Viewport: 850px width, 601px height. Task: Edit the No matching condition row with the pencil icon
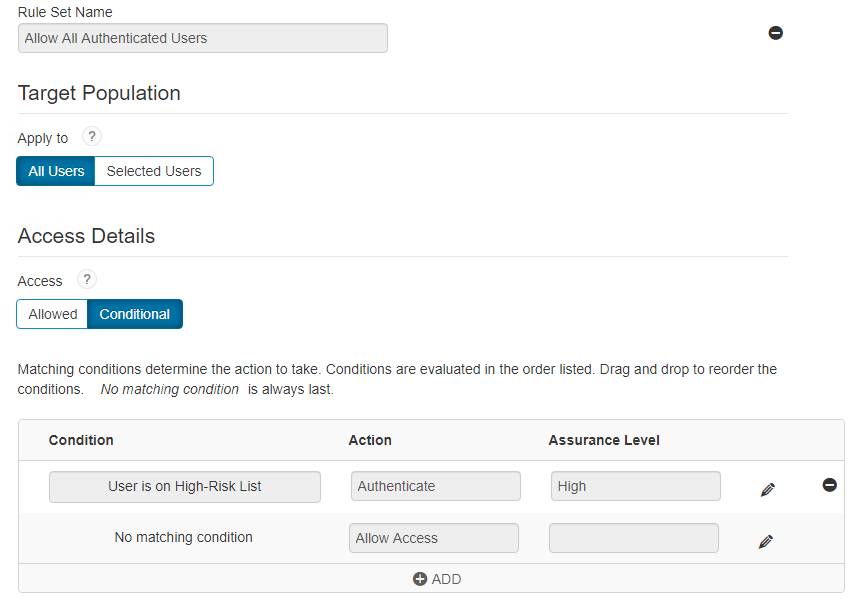coord(766,541)
